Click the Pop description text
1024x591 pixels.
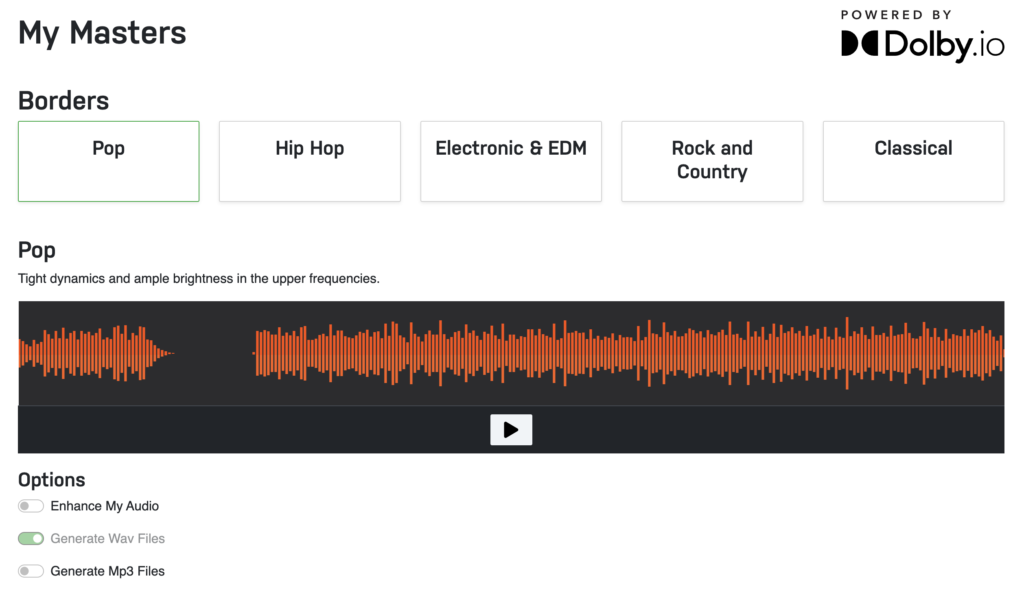point(200,278)
